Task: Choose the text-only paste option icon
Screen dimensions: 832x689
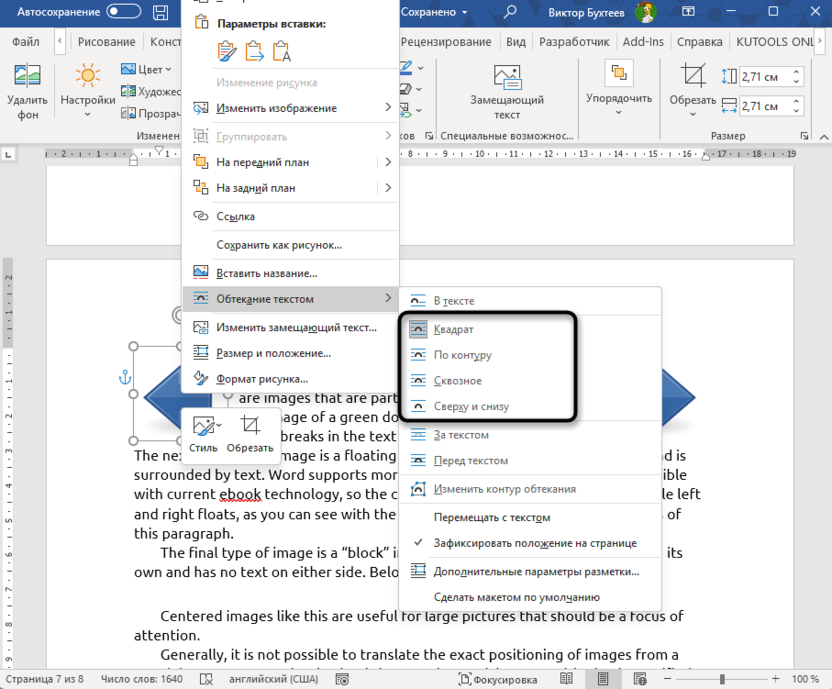Action: pos(282,51)
